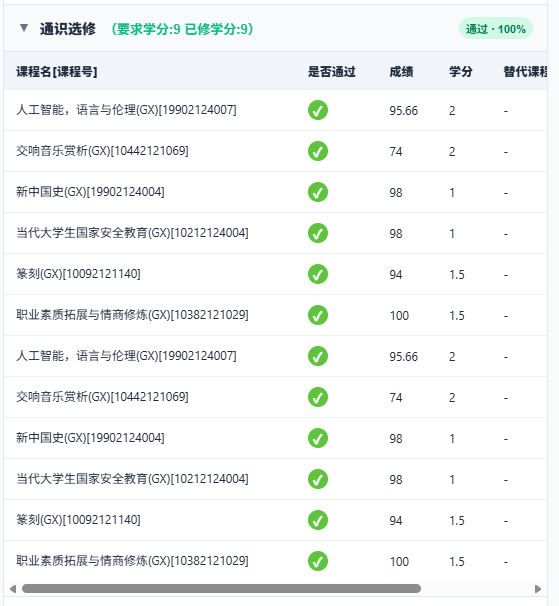Screen dimensions: 559x606
Task: Click the first 篆刻(GX) course name
Action: tap(78, 274)
